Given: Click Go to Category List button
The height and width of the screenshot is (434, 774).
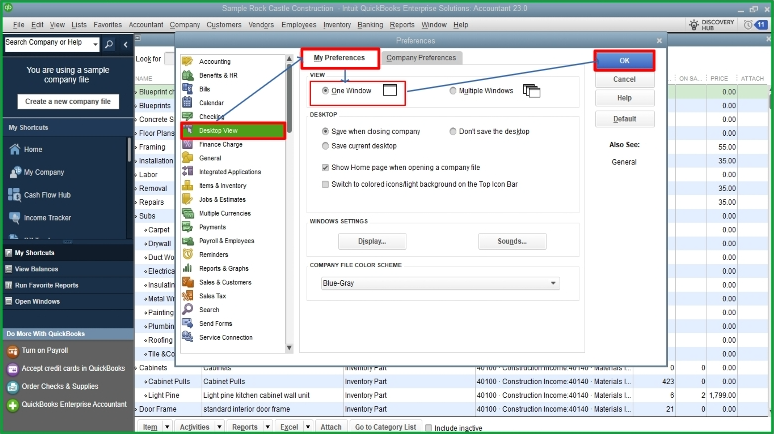Looking at the screenshot, I should point(386,427).
